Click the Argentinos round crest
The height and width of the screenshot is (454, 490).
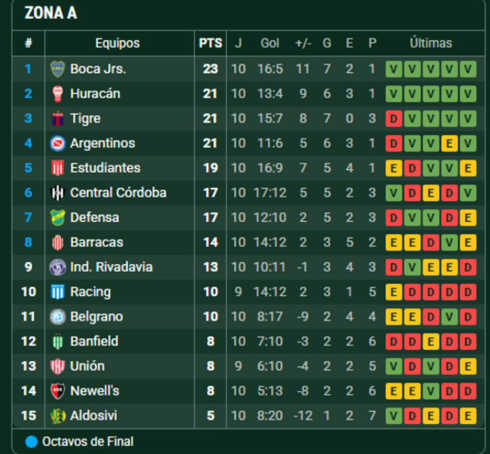pyautogui.click(x=57, y=143)
